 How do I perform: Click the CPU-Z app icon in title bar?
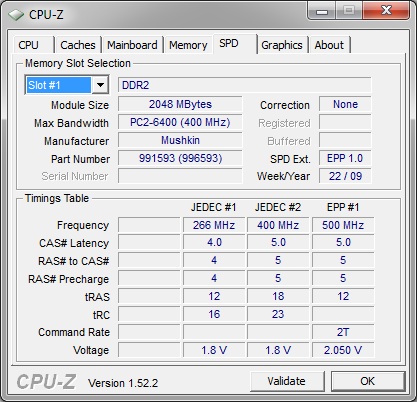coord(16,15)
